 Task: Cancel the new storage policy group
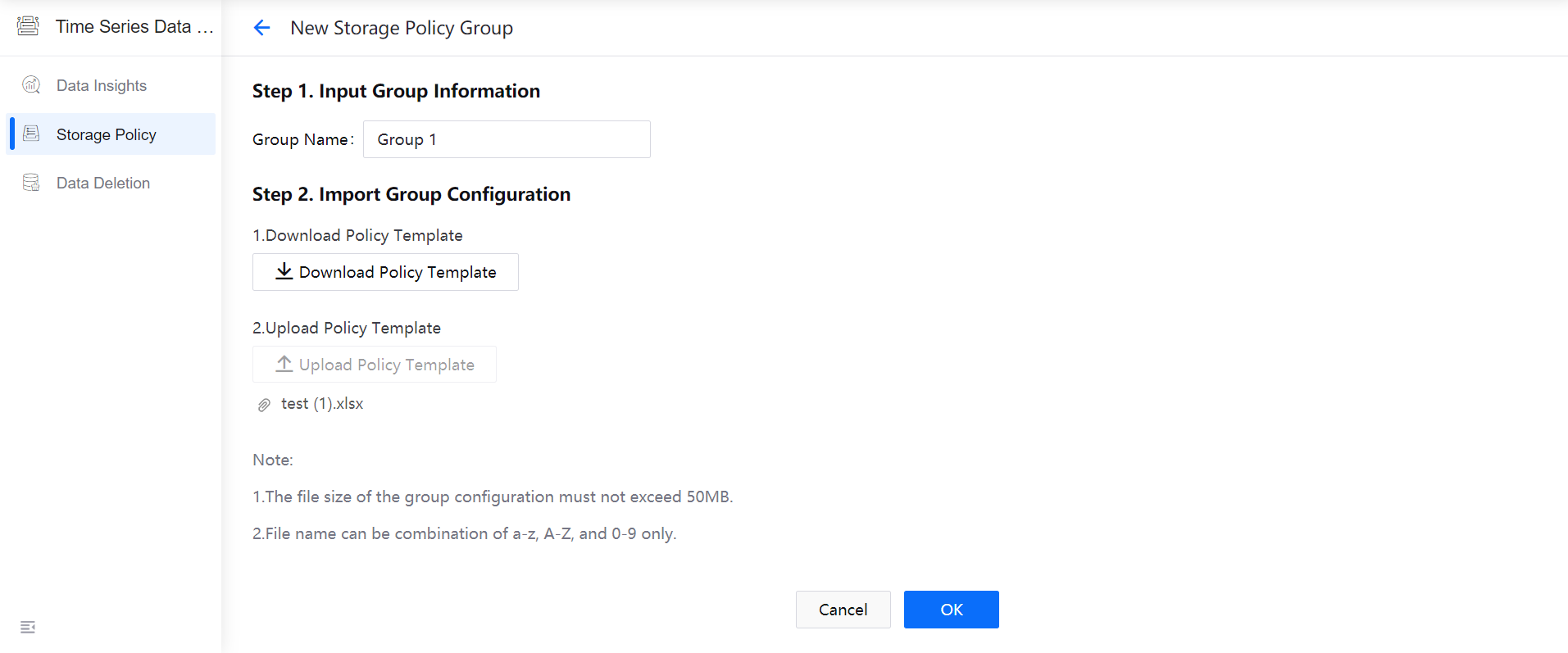[843, 610]
